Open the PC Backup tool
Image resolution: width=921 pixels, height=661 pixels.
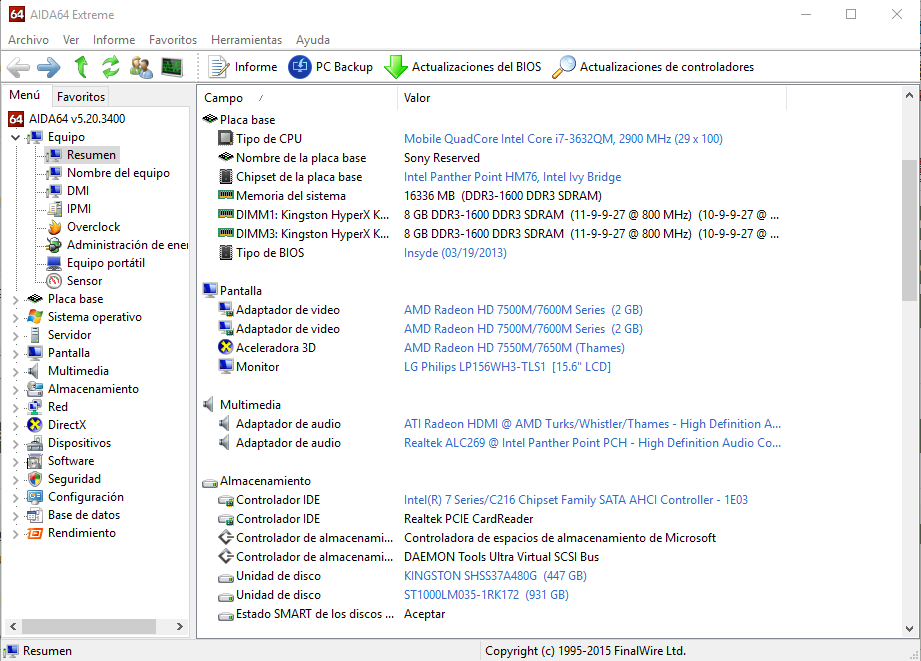click(331, 67)
